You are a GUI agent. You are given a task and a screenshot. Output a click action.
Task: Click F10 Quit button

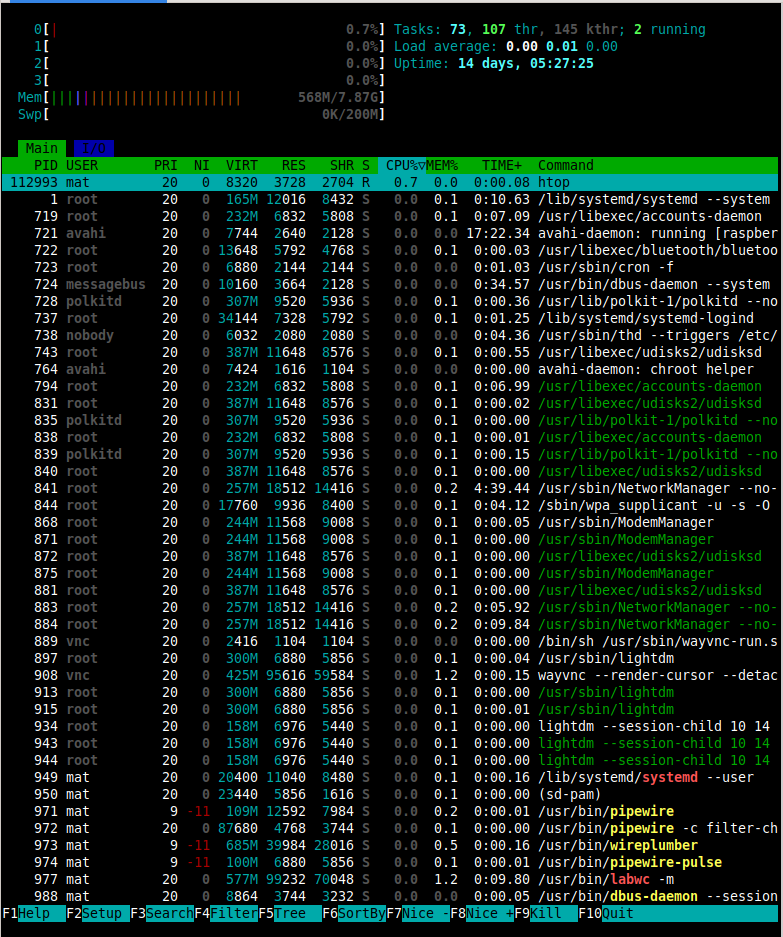tap(606, 913)
